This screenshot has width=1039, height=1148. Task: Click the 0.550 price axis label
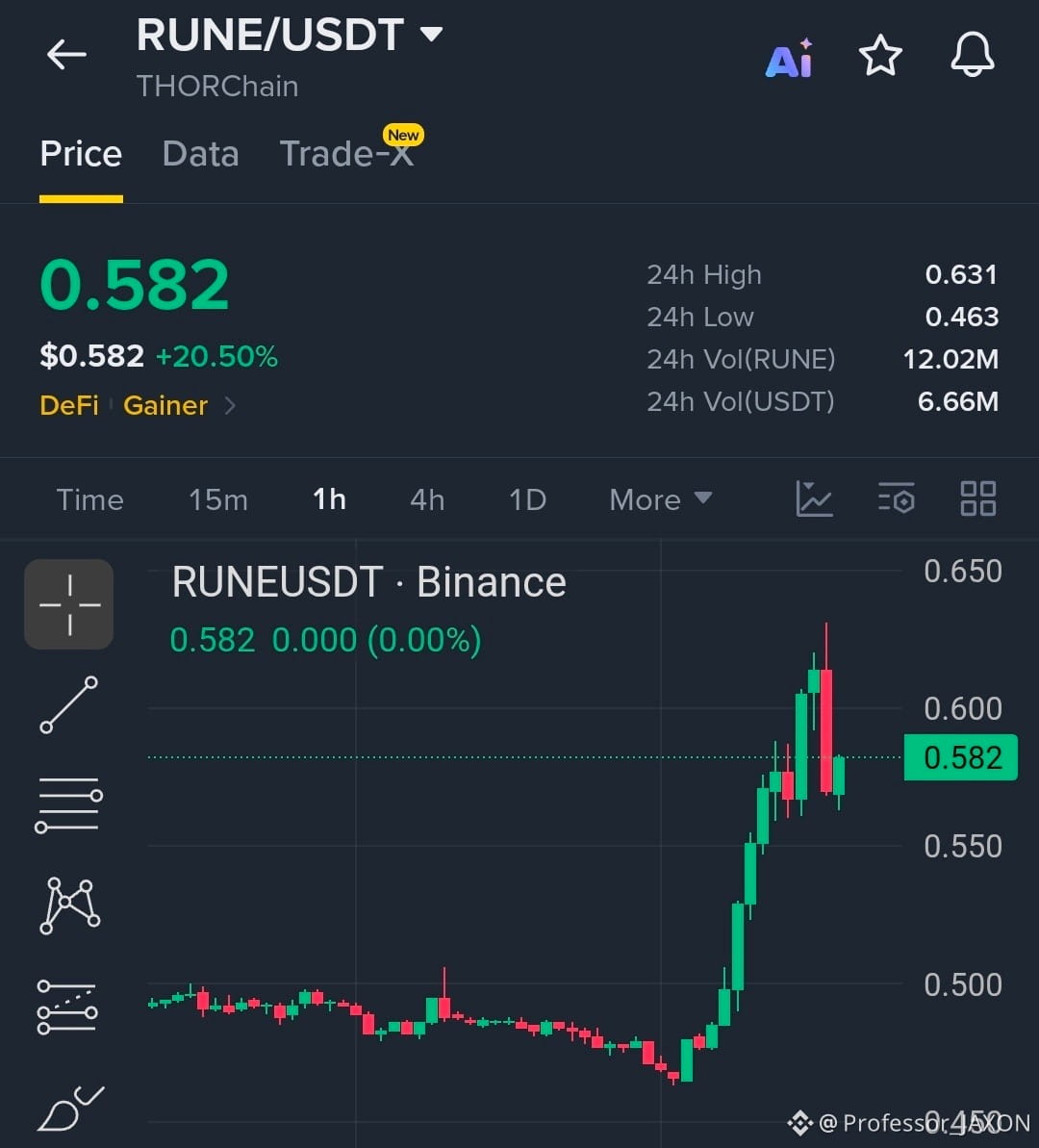pyautogui.click(x=963, y=847)
